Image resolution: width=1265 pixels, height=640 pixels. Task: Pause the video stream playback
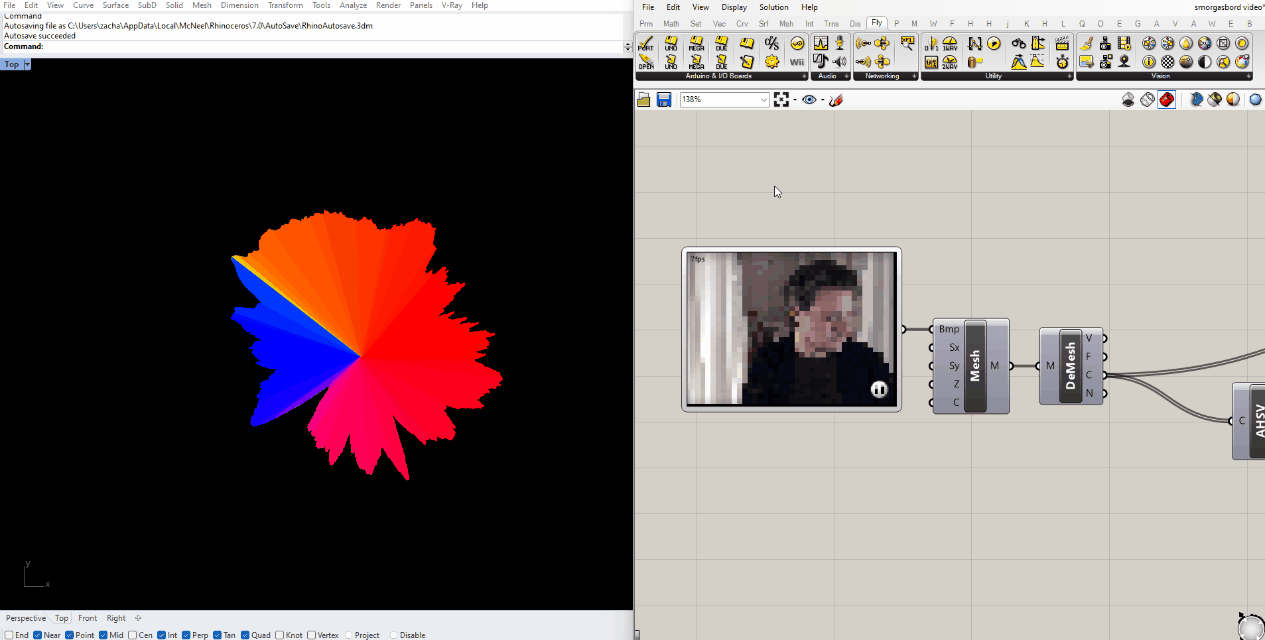[x=879, y=389]
